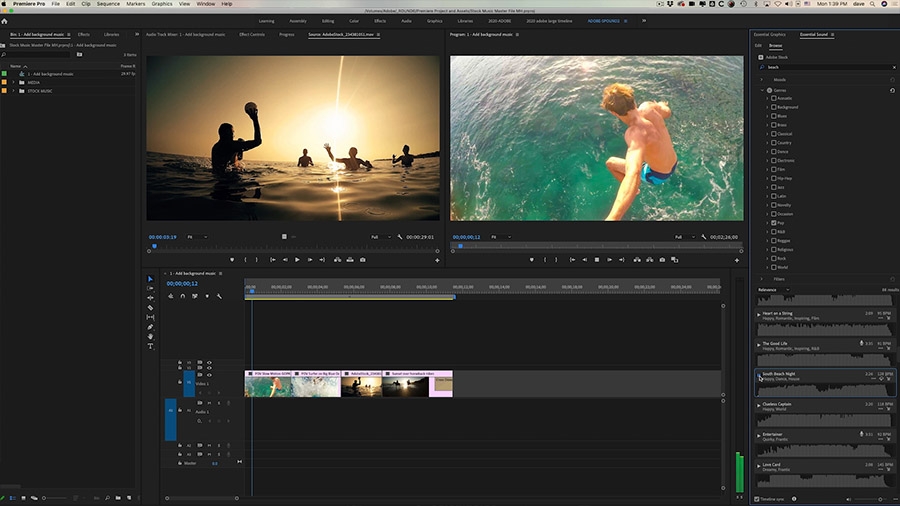The image size is (900, 506).
Task: Preview Cueless Captain track
Action: point(759,405)
